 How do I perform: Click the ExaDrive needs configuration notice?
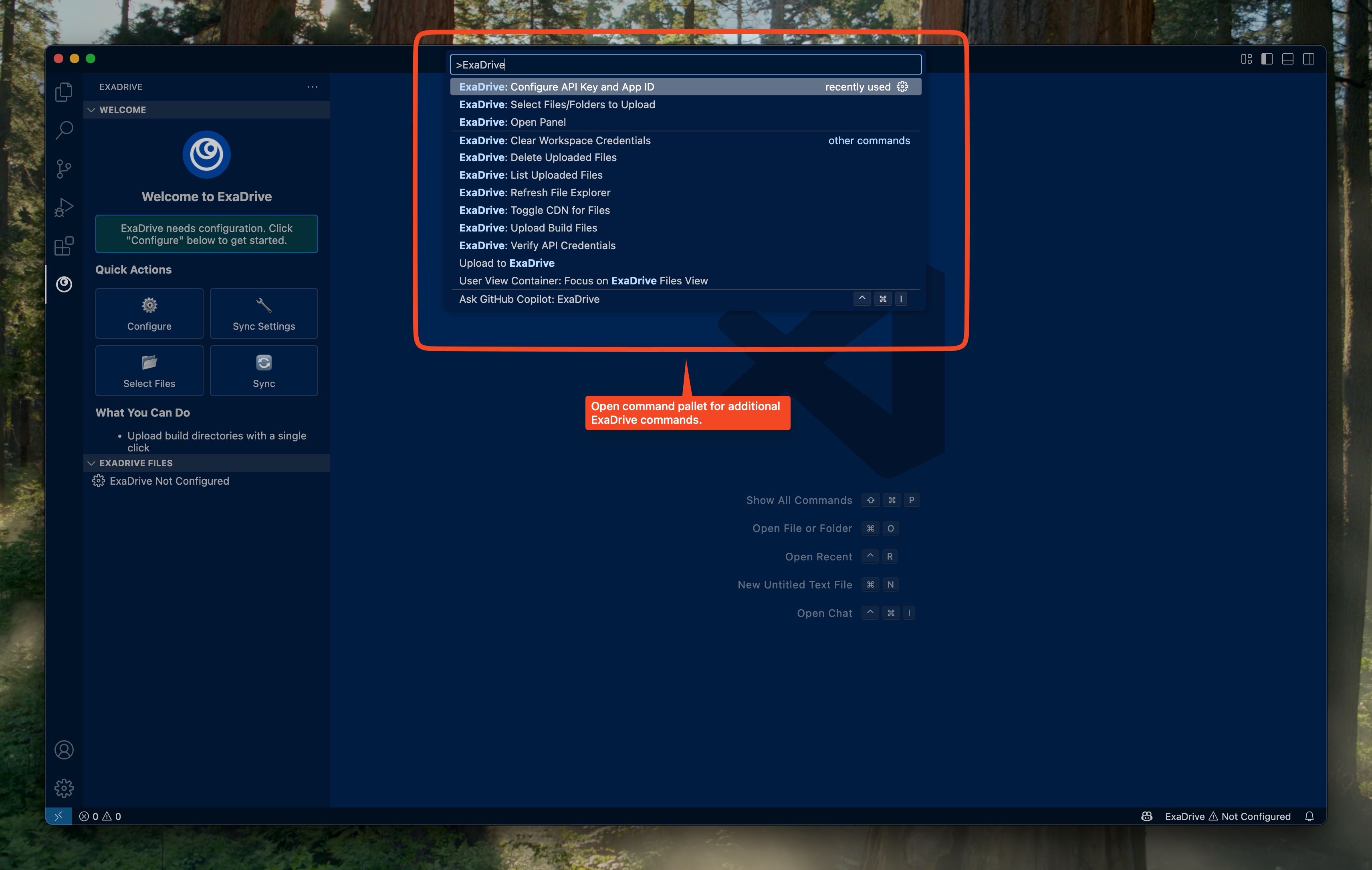point(206,234)
